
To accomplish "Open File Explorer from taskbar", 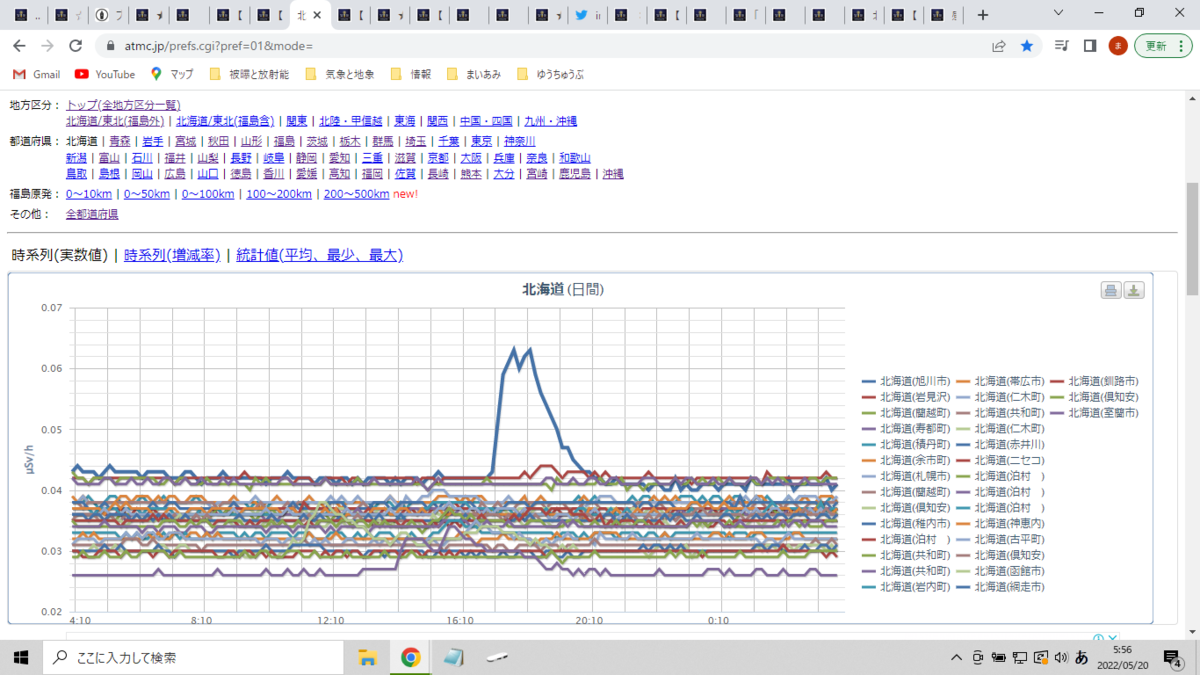I will (x=367, y=657).
